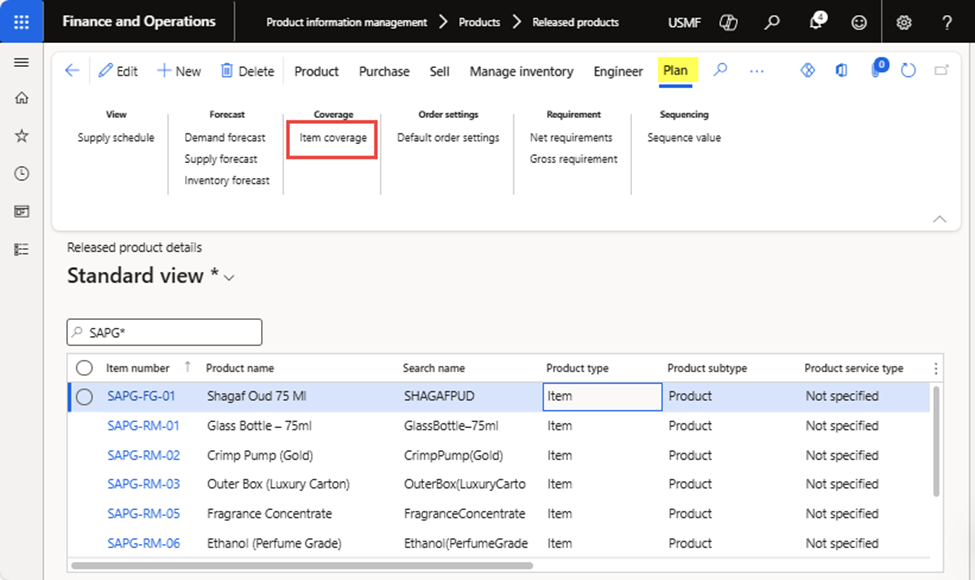Click the Delete button
This screenshot has width=975, height=580.
pos(247,71)
